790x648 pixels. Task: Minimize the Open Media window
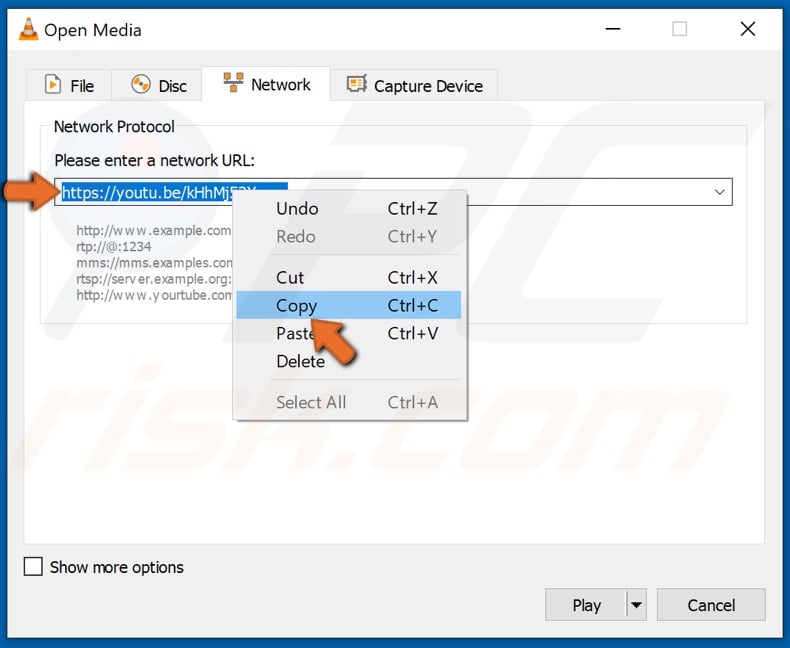click(613, 29)
